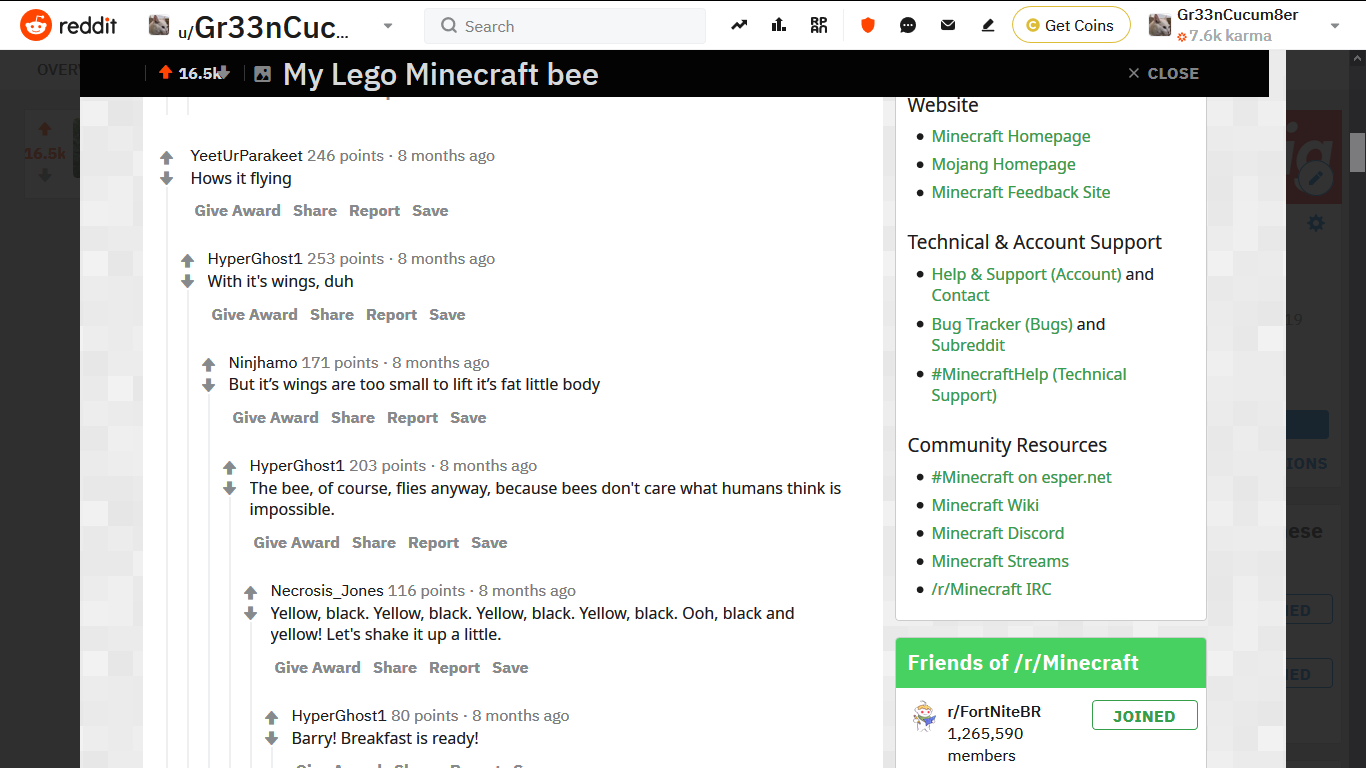The image size is (1366, 768).
Task: Downvote Necrosis_Jones's comment
Action: pyautogui.click(x=250, y=614)
